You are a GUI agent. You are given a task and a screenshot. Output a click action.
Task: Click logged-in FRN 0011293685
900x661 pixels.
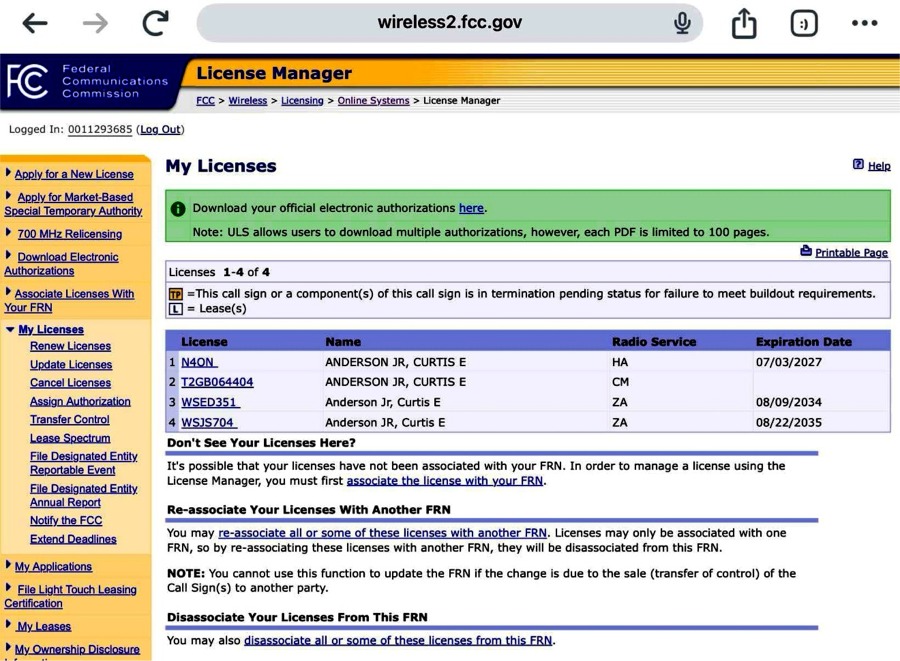[100, 130]
